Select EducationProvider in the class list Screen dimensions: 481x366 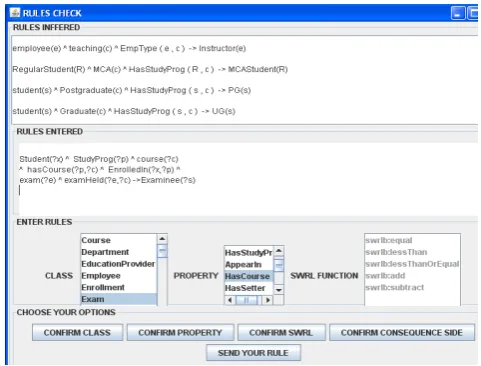119,264
